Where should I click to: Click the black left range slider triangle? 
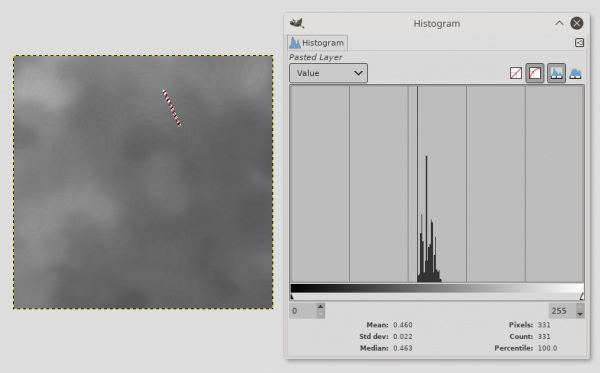[292, 296]
